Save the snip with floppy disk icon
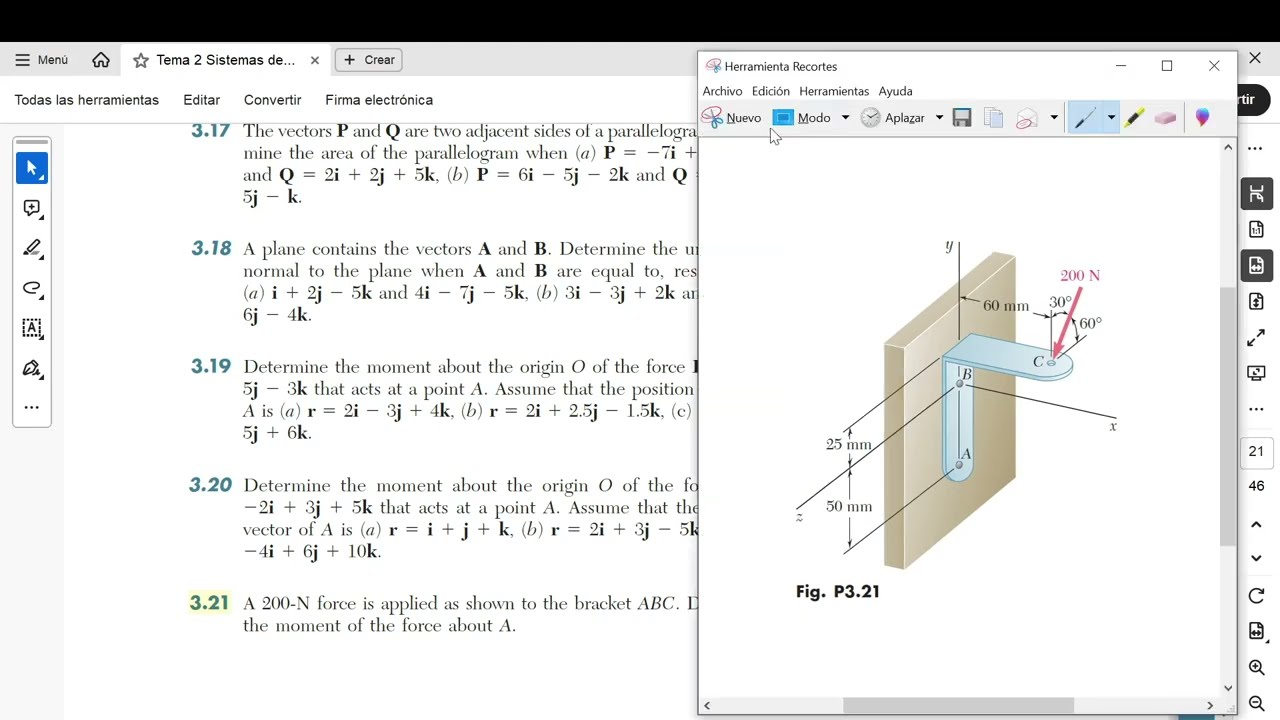The image size is (1280, 720). (962, 118)
